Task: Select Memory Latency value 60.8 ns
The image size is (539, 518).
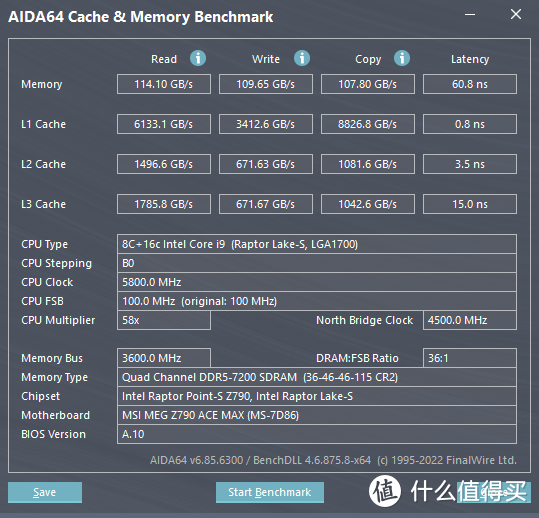Action: tap(470, 84)
